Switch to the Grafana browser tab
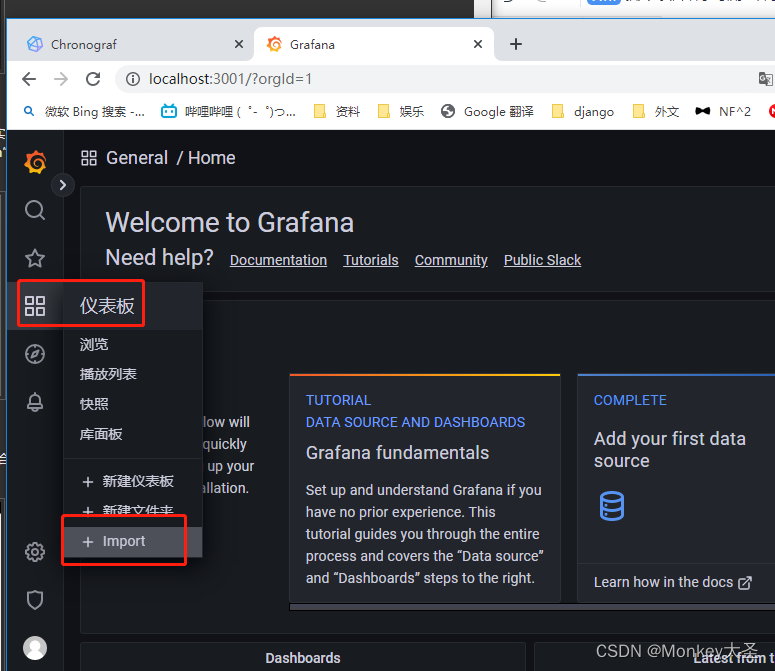The width and height of the screenshot is (775, 671). [x=372, y=44]
